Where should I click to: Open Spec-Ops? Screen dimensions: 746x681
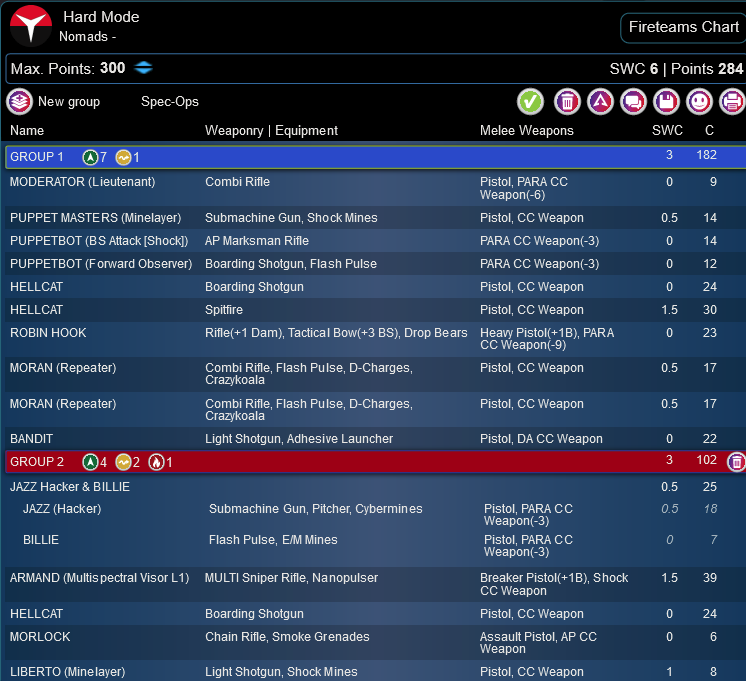(170, 101)
